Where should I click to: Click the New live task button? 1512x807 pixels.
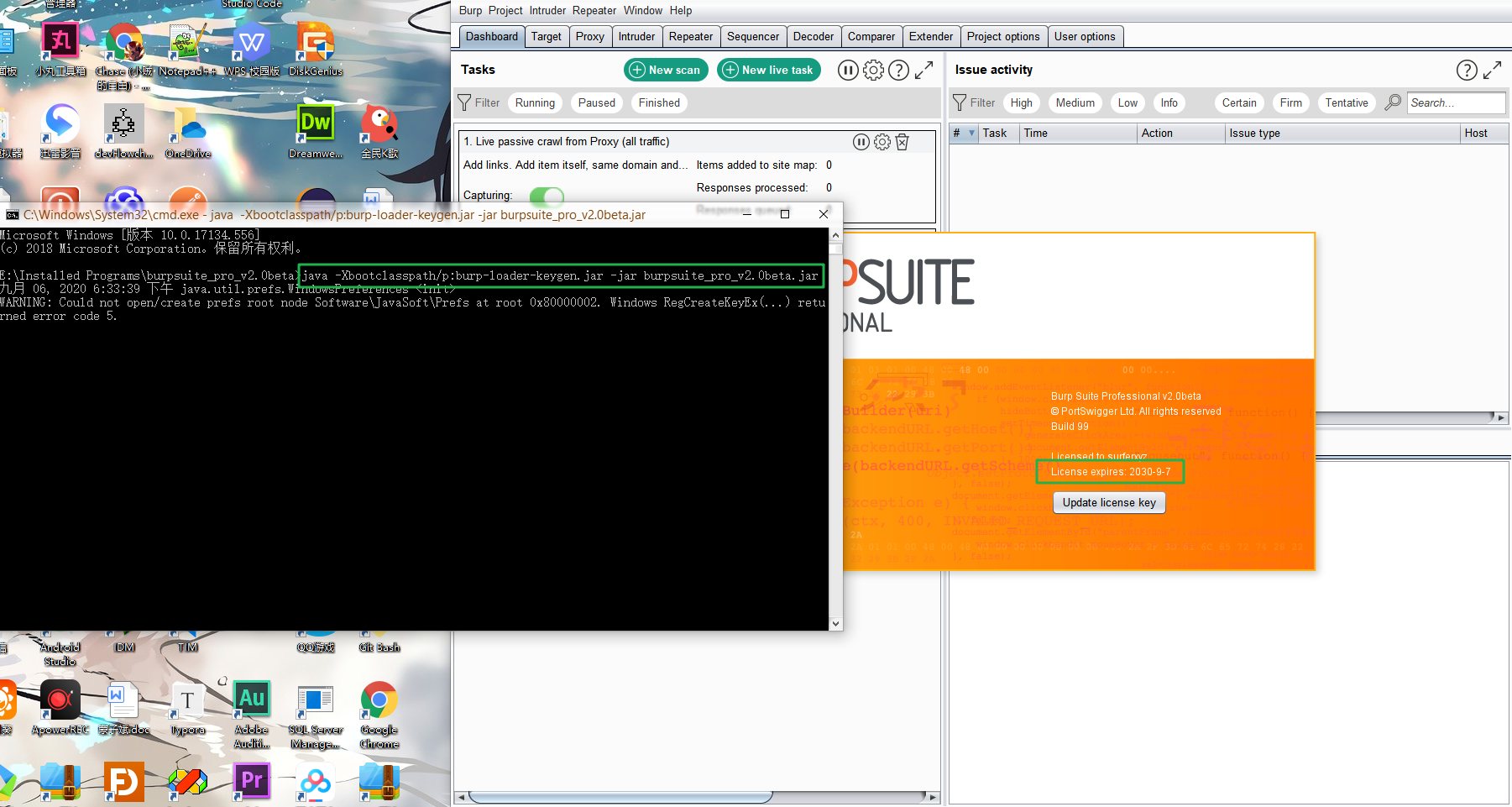(x=770, y=70)
